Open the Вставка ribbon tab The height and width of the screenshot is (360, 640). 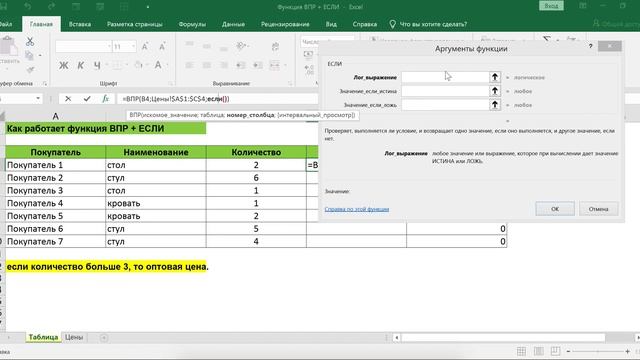coord(80,24)
